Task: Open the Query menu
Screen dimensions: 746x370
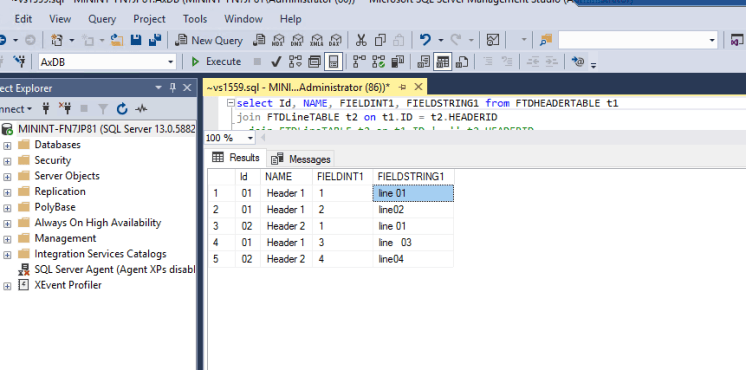Action: 102,19
